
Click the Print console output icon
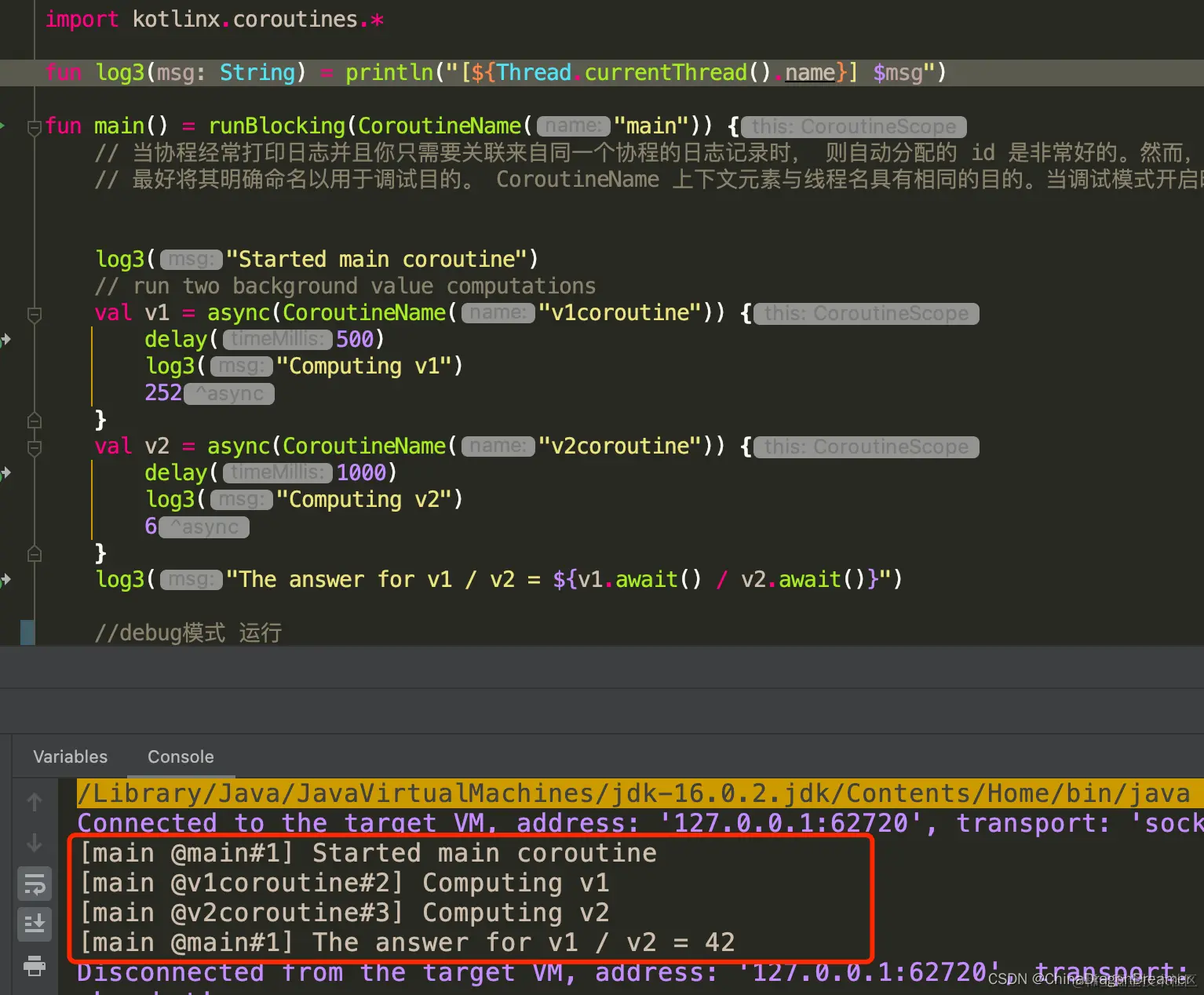coord(35,965)
